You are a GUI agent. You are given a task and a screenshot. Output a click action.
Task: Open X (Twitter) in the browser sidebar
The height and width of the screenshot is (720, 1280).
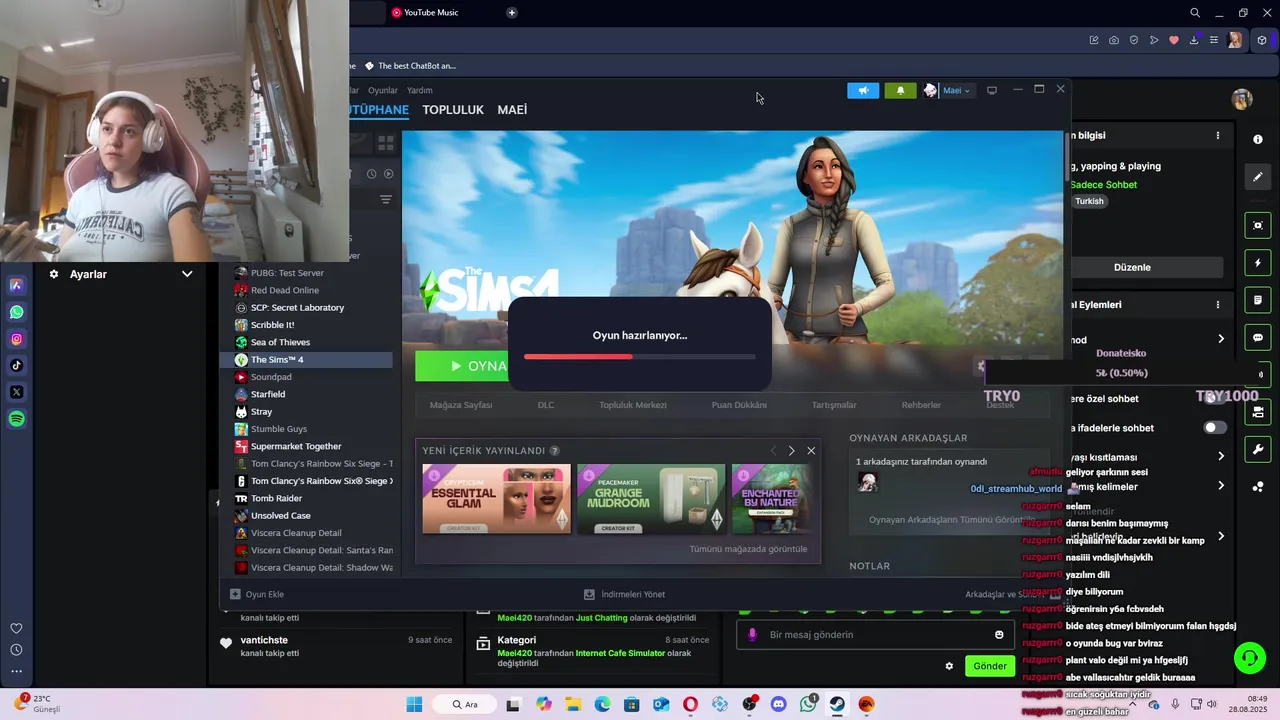(17, 393)
